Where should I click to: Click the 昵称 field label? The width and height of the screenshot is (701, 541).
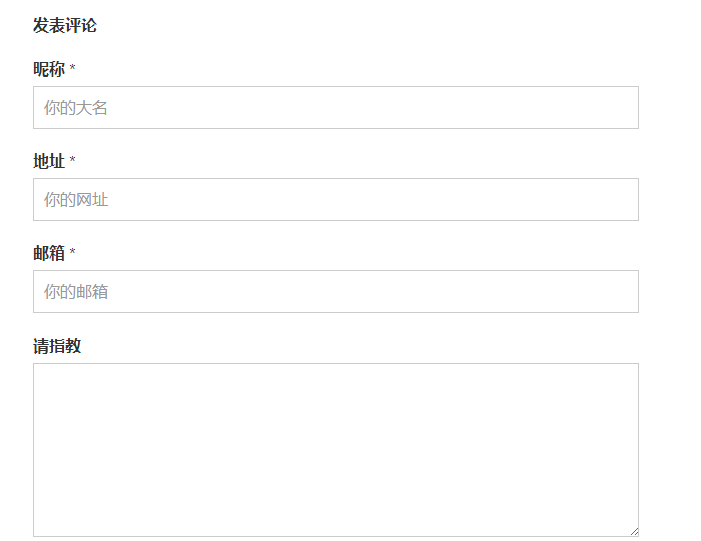pos(49,69)
